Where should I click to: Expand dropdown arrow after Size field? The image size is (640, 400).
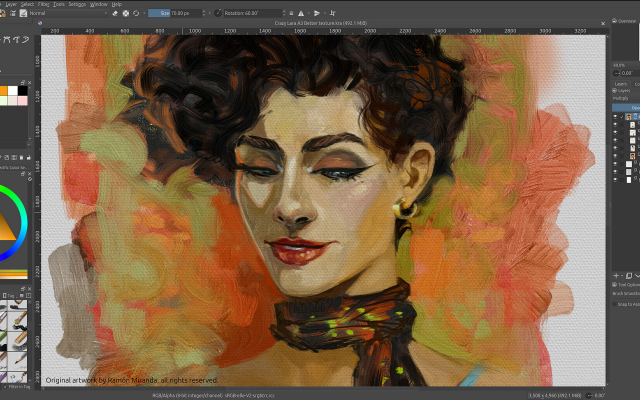210,13
